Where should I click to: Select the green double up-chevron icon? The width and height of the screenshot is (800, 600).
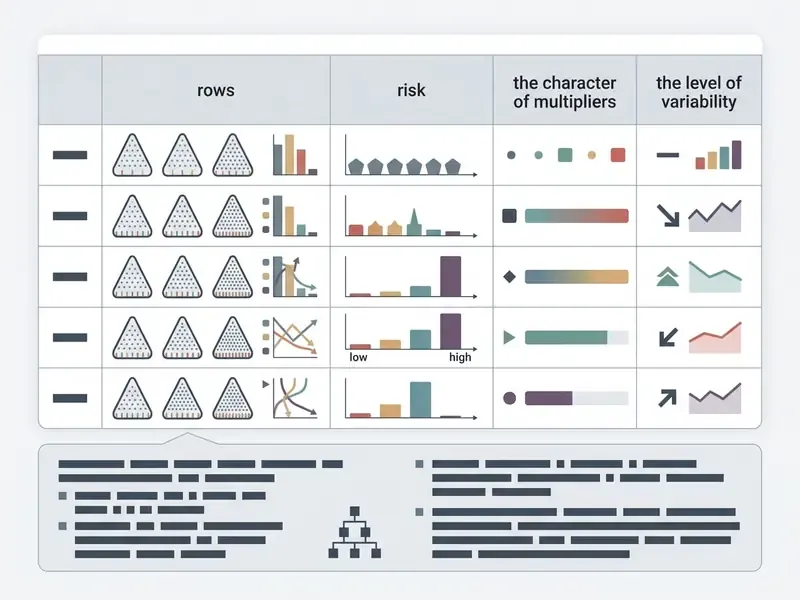(667, 277)
